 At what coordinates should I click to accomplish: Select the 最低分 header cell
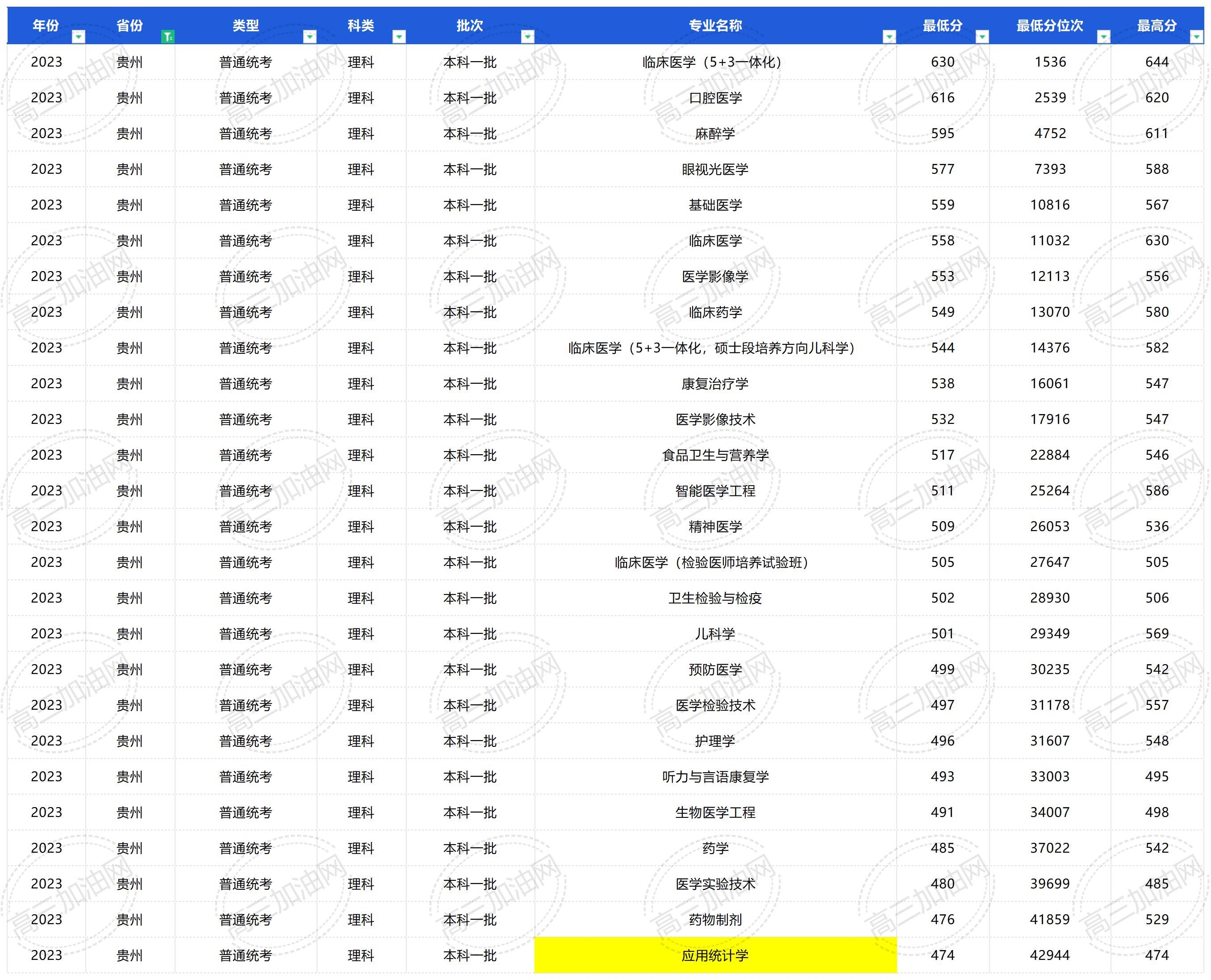coord(943,25)
